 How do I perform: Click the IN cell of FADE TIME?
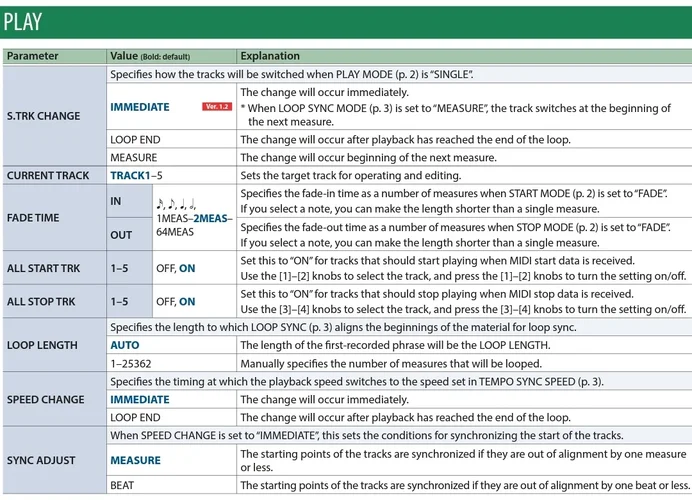click(129, 201)
